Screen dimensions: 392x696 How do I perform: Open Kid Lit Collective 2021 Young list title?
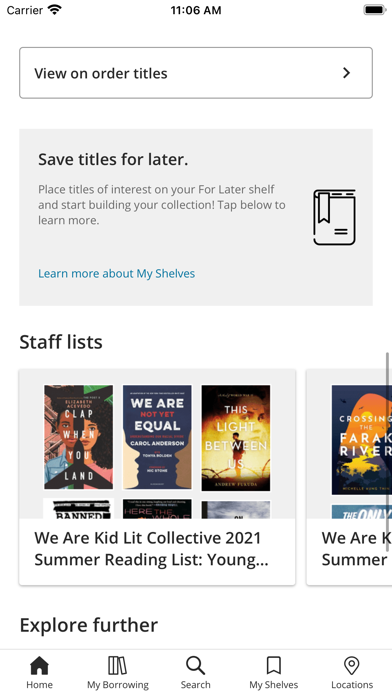pyautogui.click(x=151, y=549)
